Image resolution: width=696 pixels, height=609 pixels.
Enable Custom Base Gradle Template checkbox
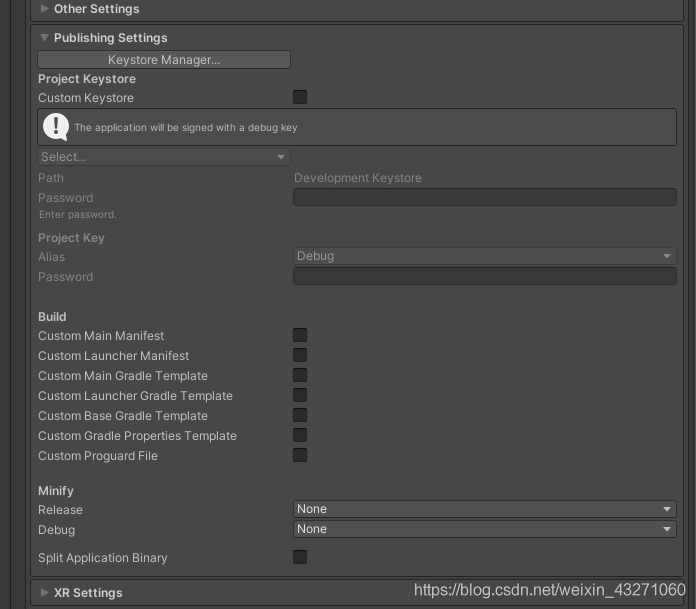[x=300, y=415]
